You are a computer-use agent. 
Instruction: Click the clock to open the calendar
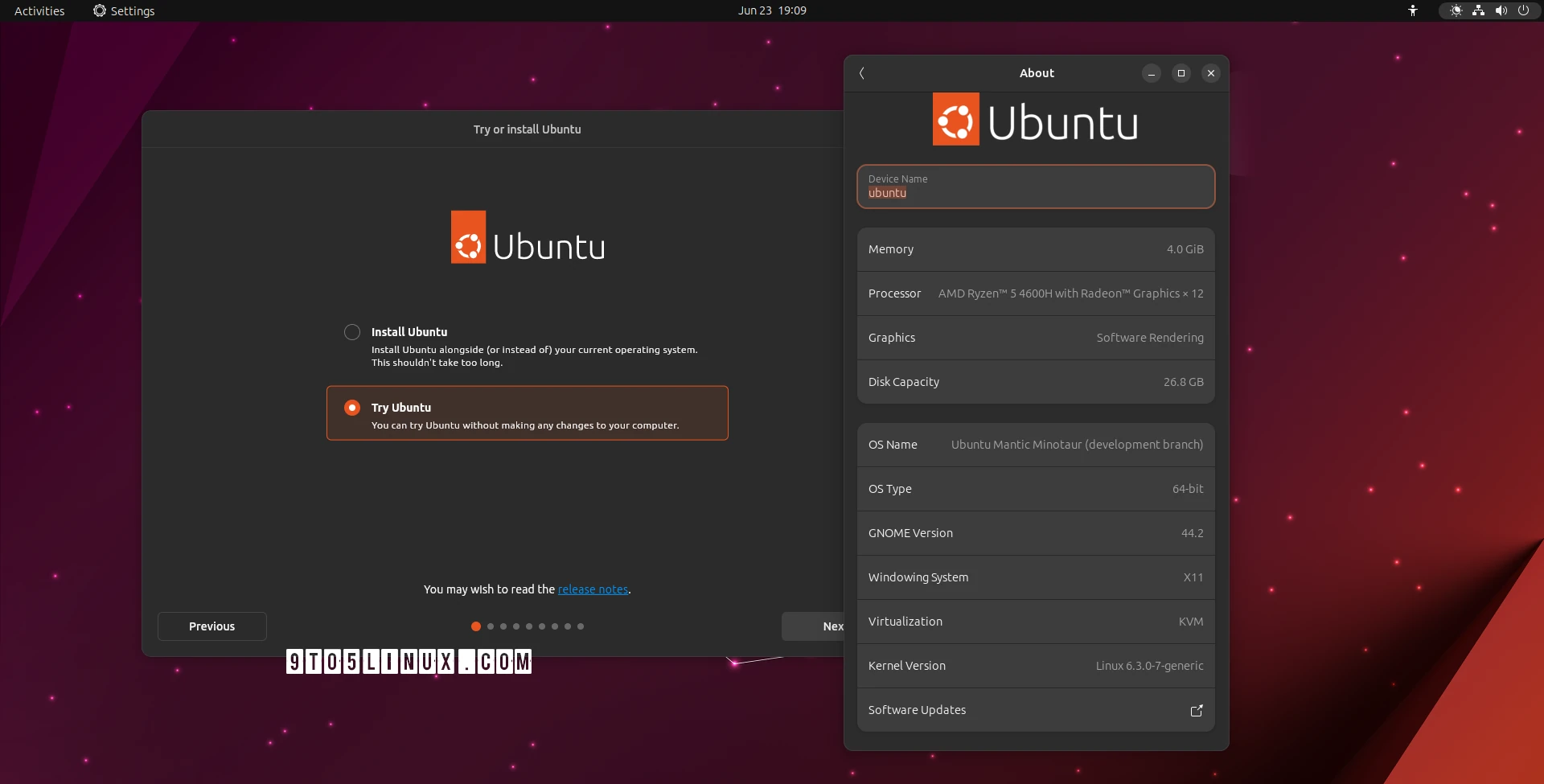tap(771, 10)
